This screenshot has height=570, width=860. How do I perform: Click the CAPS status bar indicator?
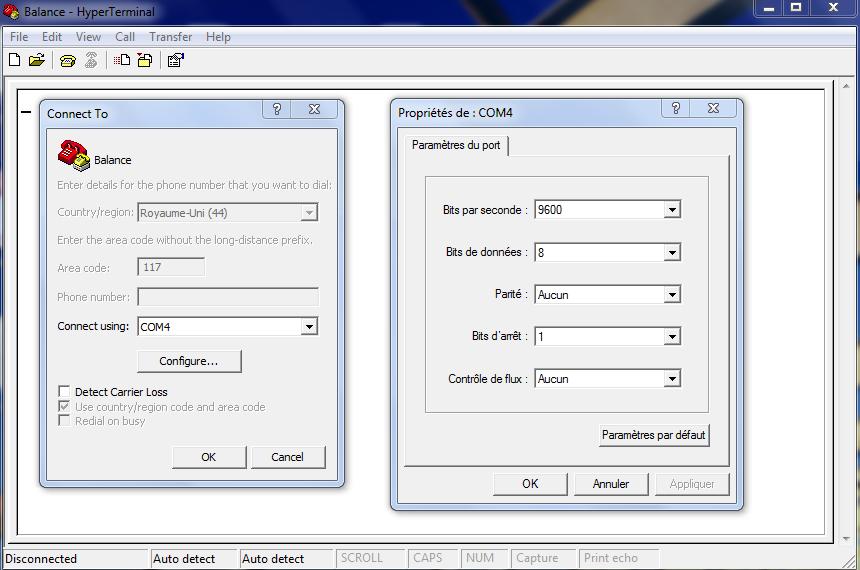(x=428, y=558)
